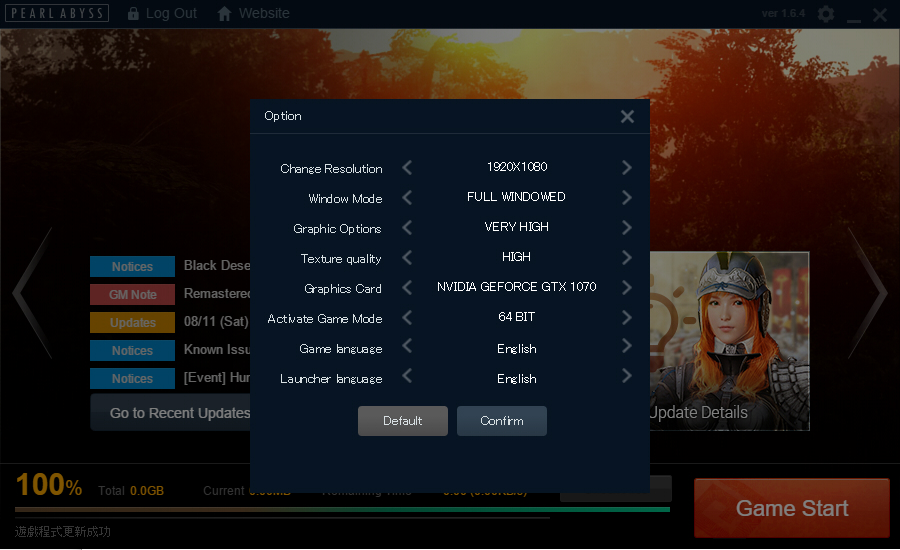Select the Notices tag beside Known Issues
This screenshot has width=900, height=550.
click(x=133, y=350)
